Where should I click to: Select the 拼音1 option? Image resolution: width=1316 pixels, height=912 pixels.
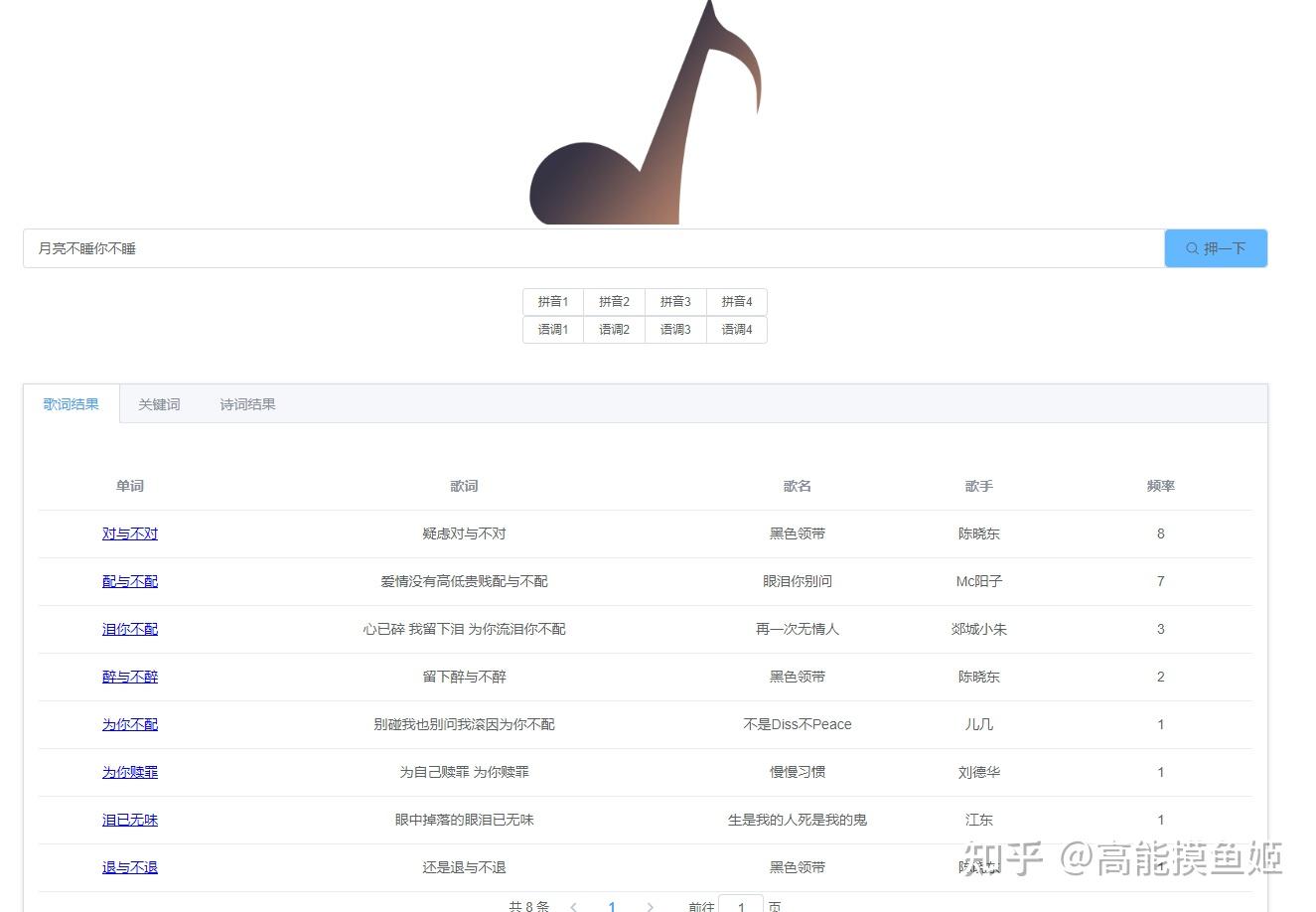[x=553, y=302]
